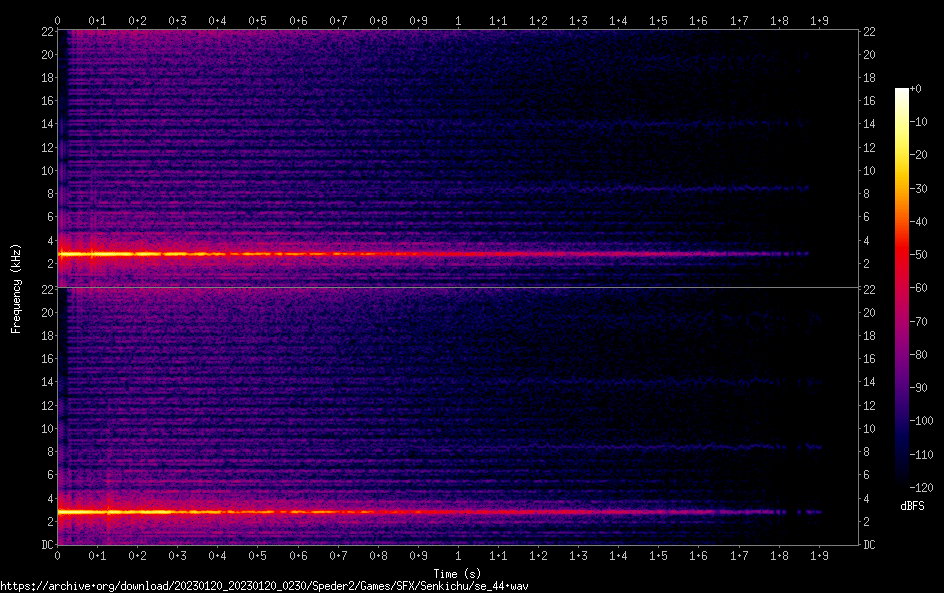Click the DC label at bottom right

coord(870,545)
